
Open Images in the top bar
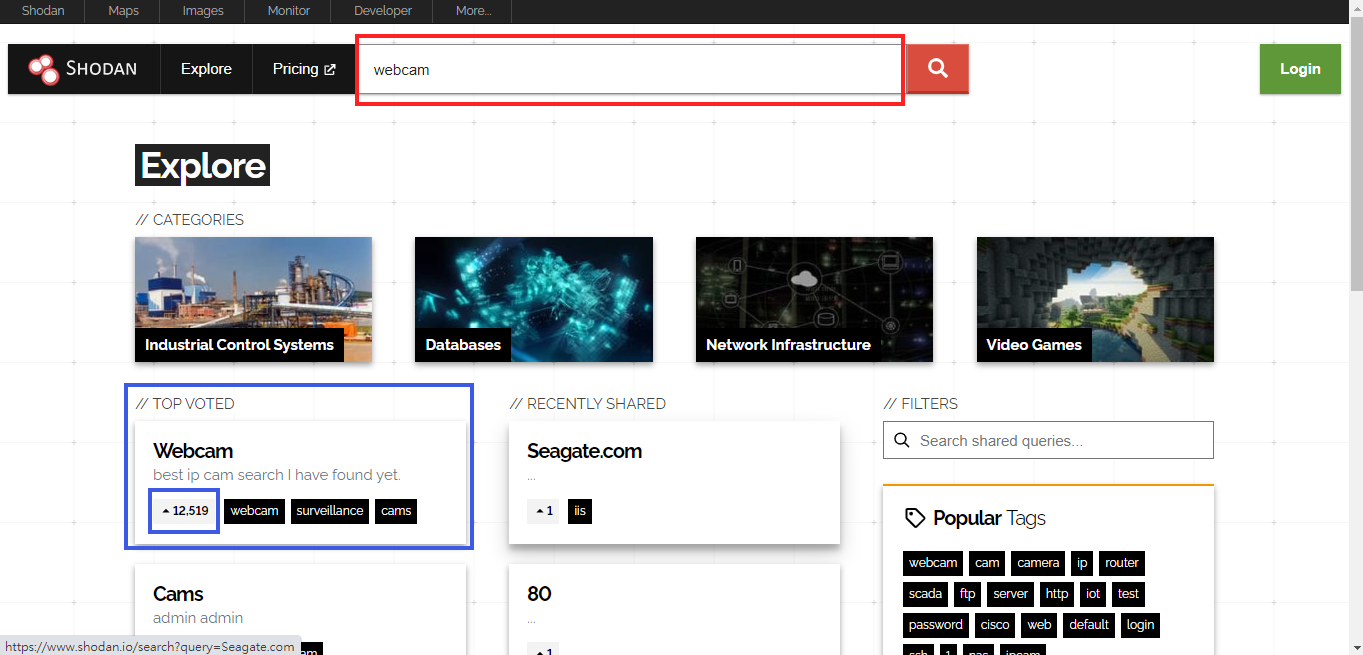(203, 11)
